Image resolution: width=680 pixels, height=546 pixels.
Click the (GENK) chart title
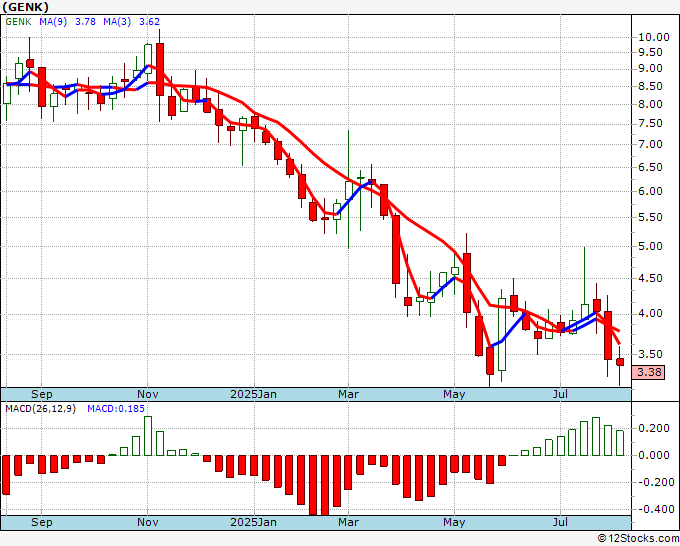coord(25,7)
